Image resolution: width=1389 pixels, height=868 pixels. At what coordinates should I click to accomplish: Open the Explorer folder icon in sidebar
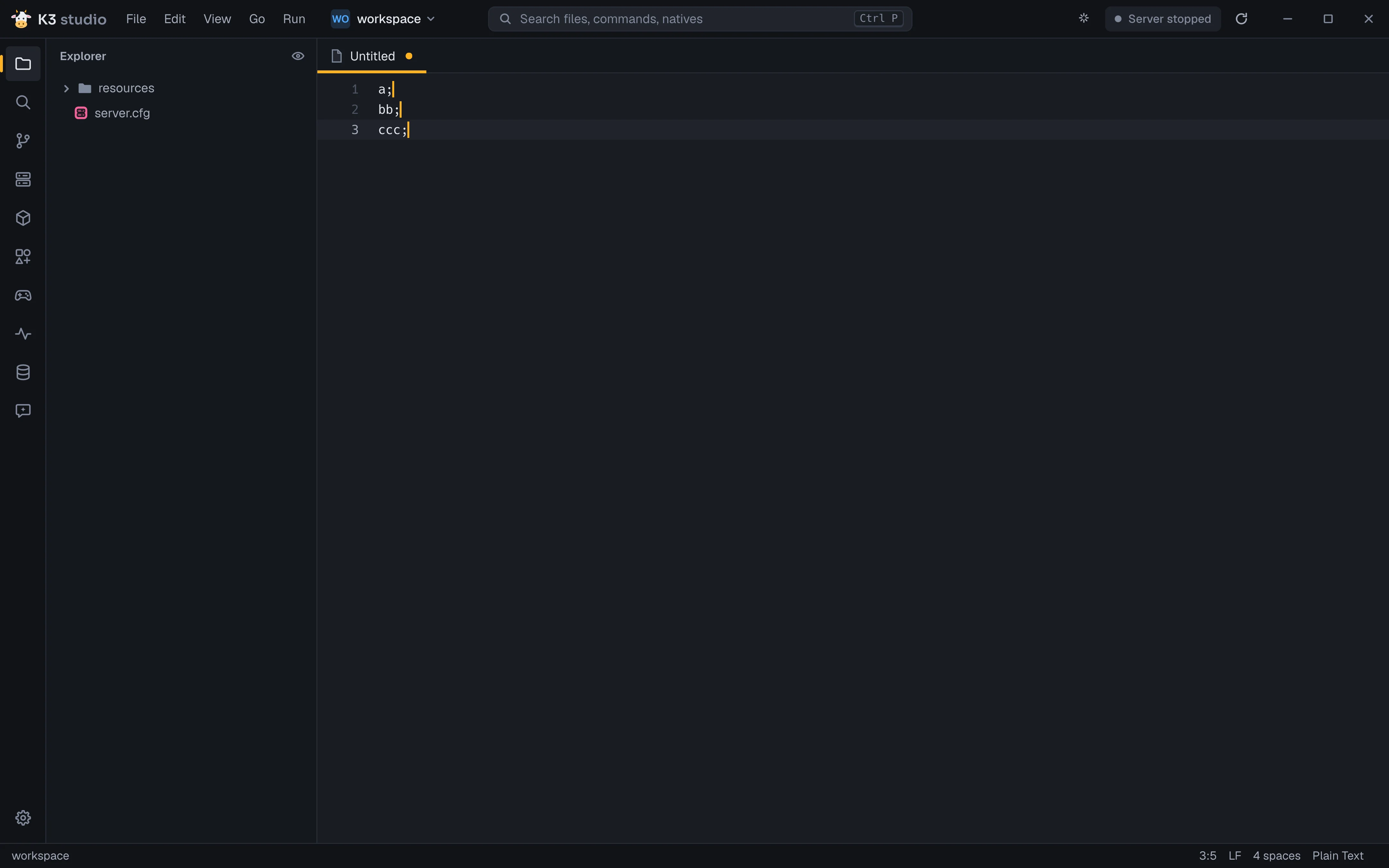pos(23,64)
